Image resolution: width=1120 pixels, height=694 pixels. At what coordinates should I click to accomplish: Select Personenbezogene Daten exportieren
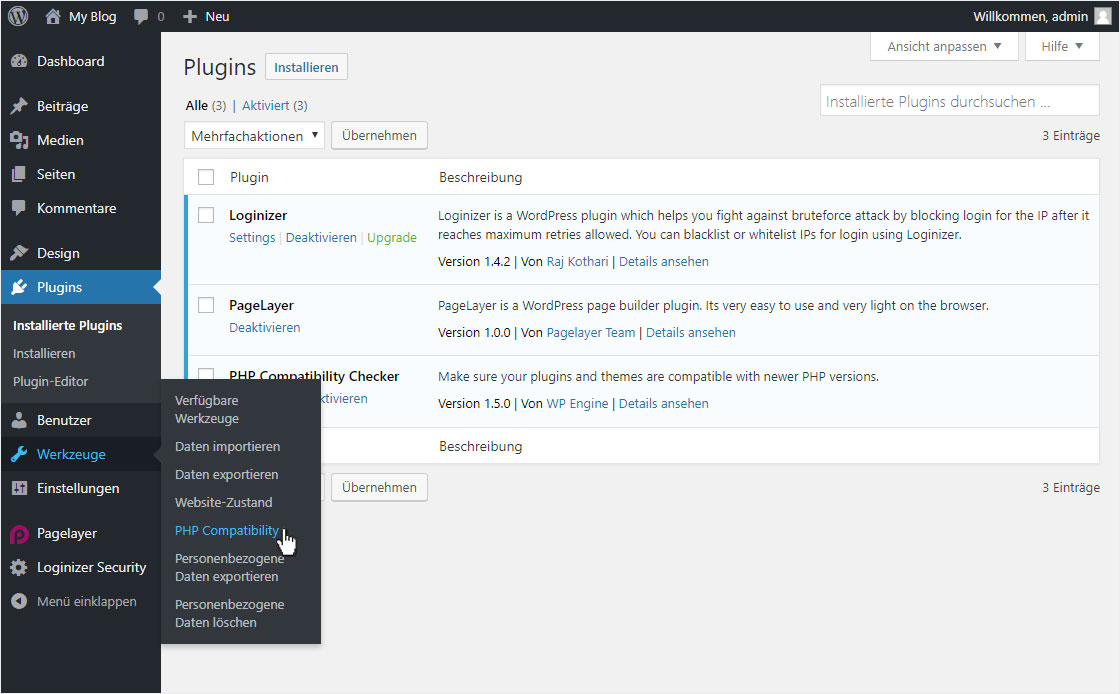[x=229, y=568]
